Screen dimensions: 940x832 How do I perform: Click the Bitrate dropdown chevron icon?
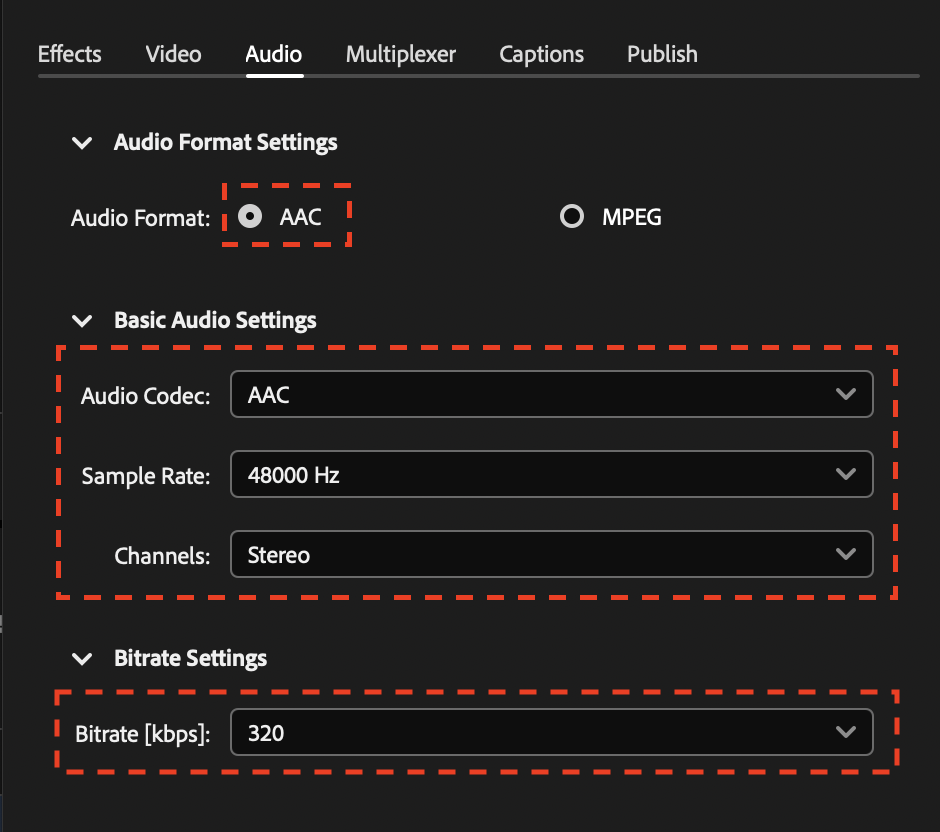(x=846, y=732)
